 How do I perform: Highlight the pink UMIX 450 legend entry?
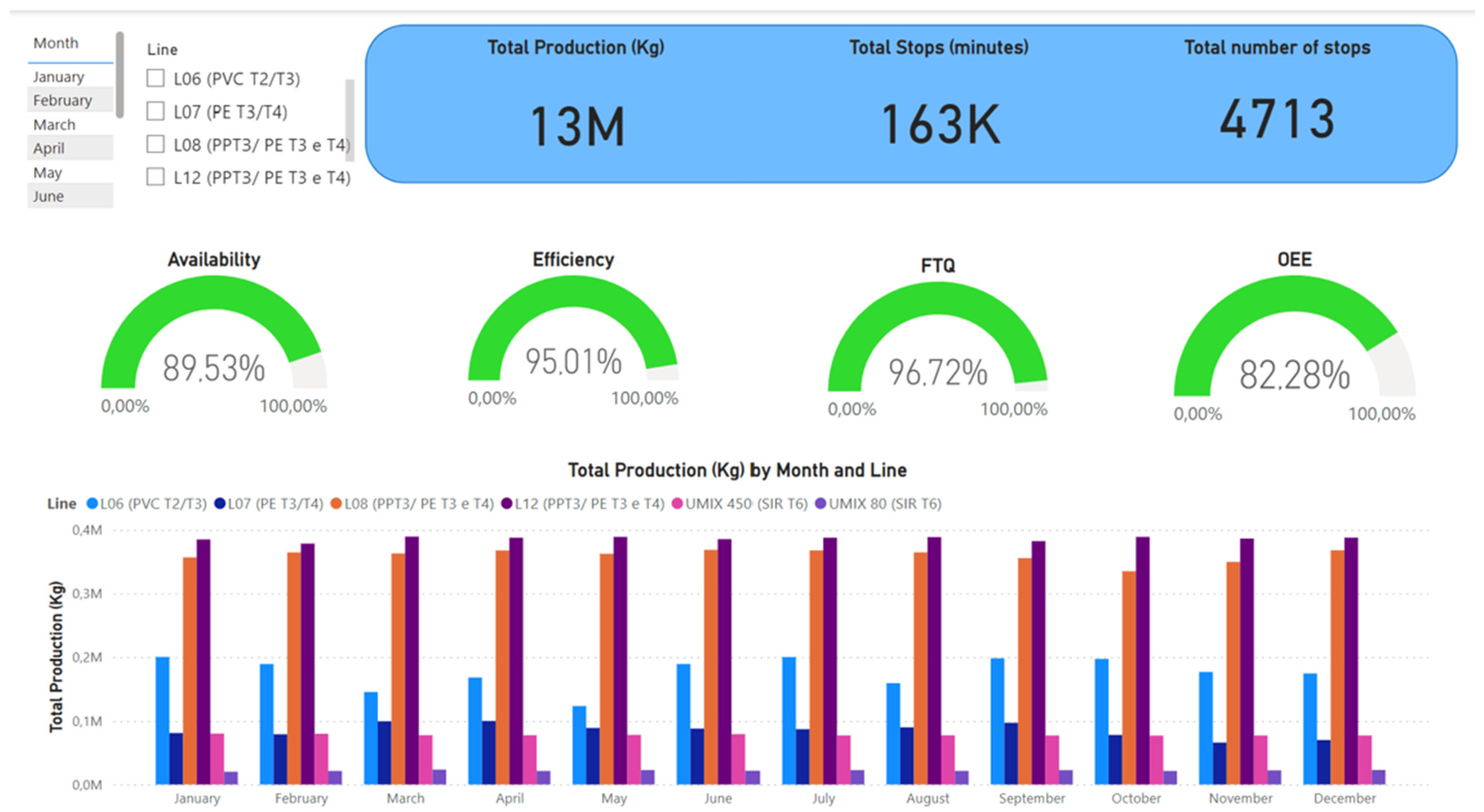677,504
